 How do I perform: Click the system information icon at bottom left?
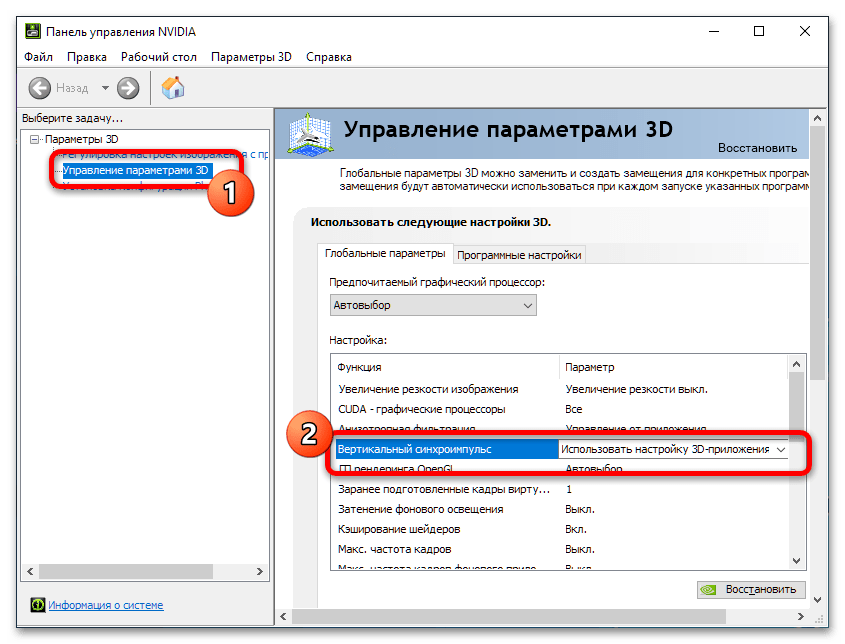[38, 605]
